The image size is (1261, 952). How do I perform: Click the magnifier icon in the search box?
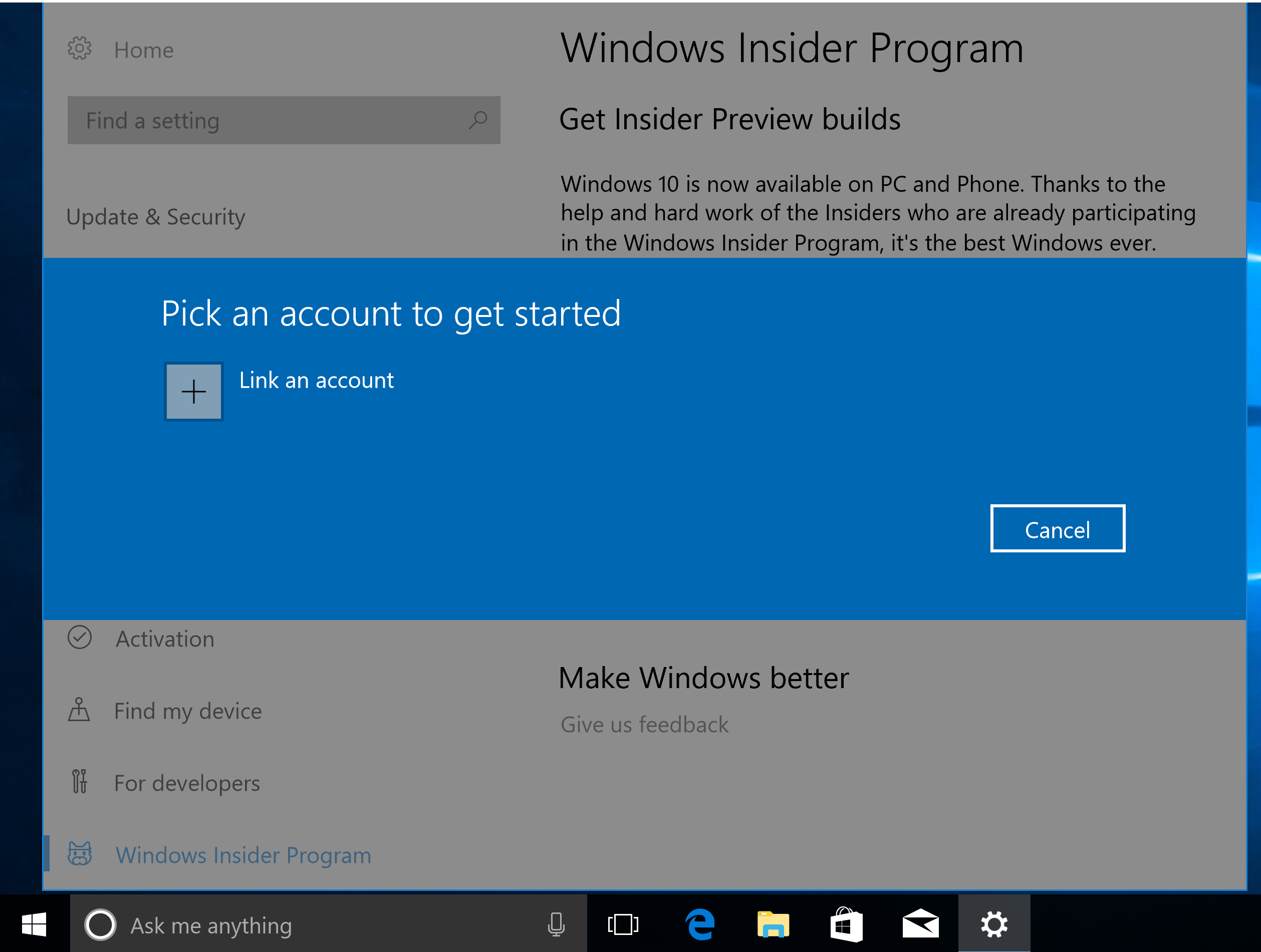point(478,120)
